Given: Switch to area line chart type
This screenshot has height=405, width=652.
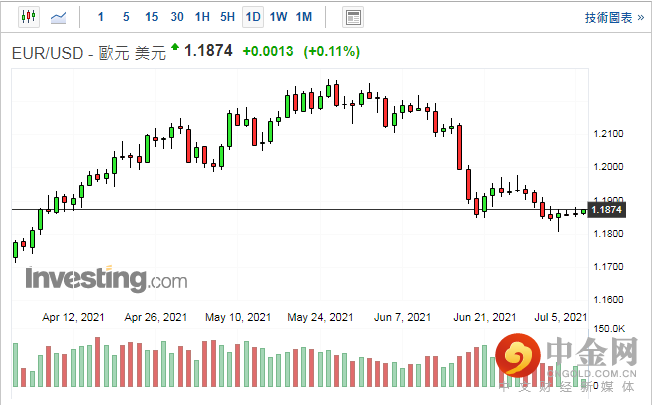Looking at the screenshot, I should click(59, 17).
